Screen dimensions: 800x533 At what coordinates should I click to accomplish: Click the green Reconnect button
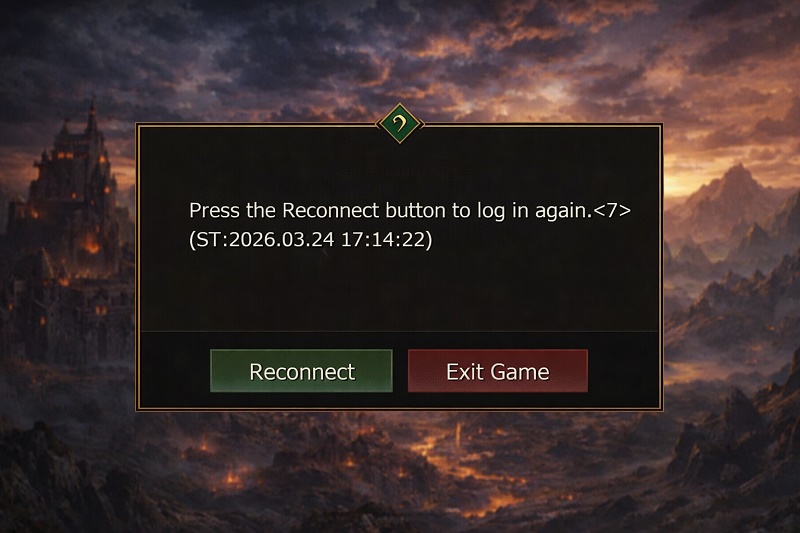point(301,371)
